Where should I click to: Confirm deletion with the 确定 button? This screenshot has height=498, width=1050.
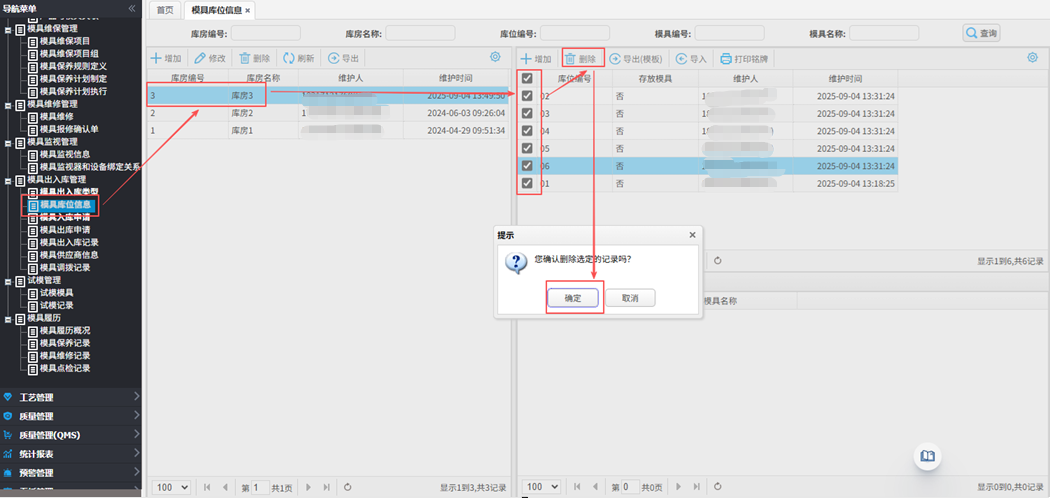(x=573, y=298)
